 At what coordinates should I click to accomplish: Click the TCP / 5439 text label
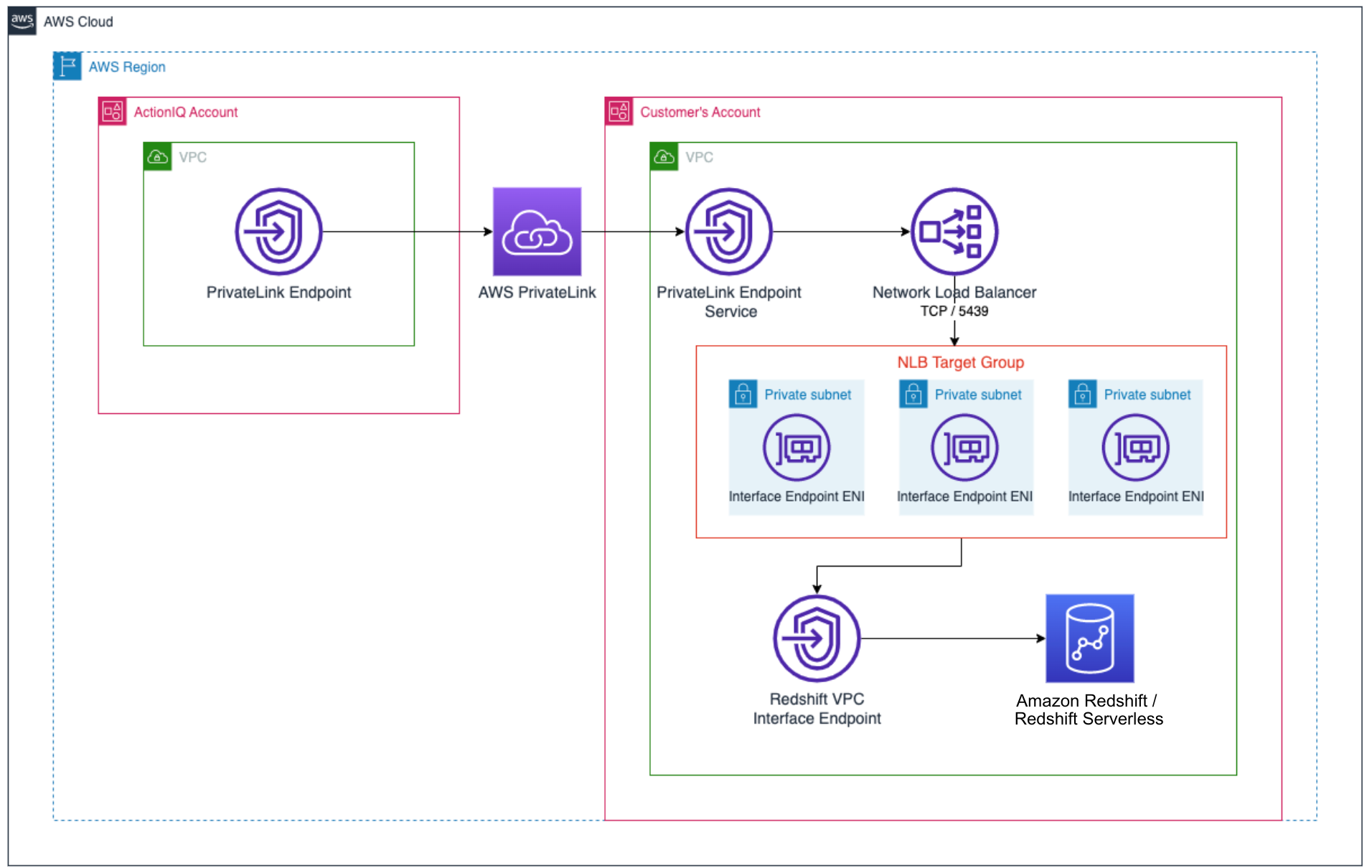954,311
